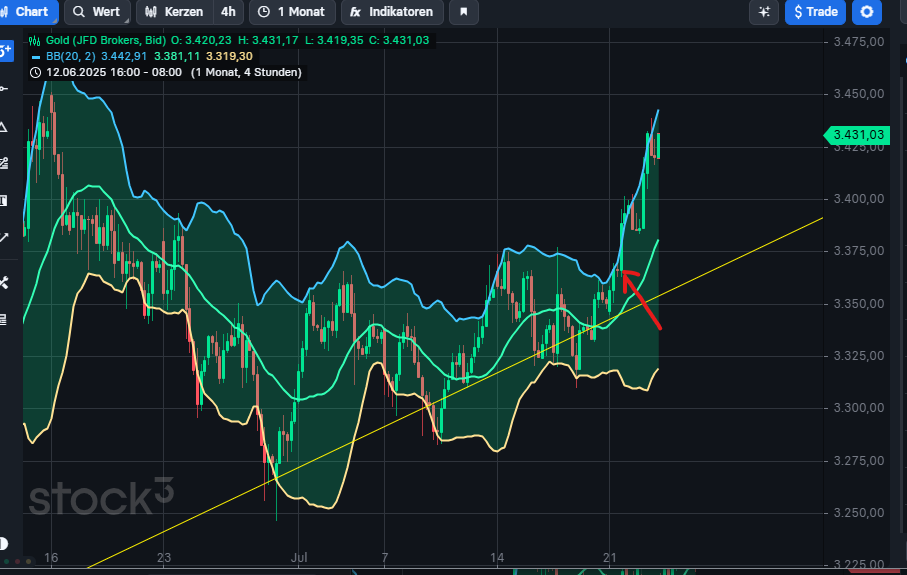Click the 3.400,00 price axis label
Viewport: 907px width, 575px height.
858,199
